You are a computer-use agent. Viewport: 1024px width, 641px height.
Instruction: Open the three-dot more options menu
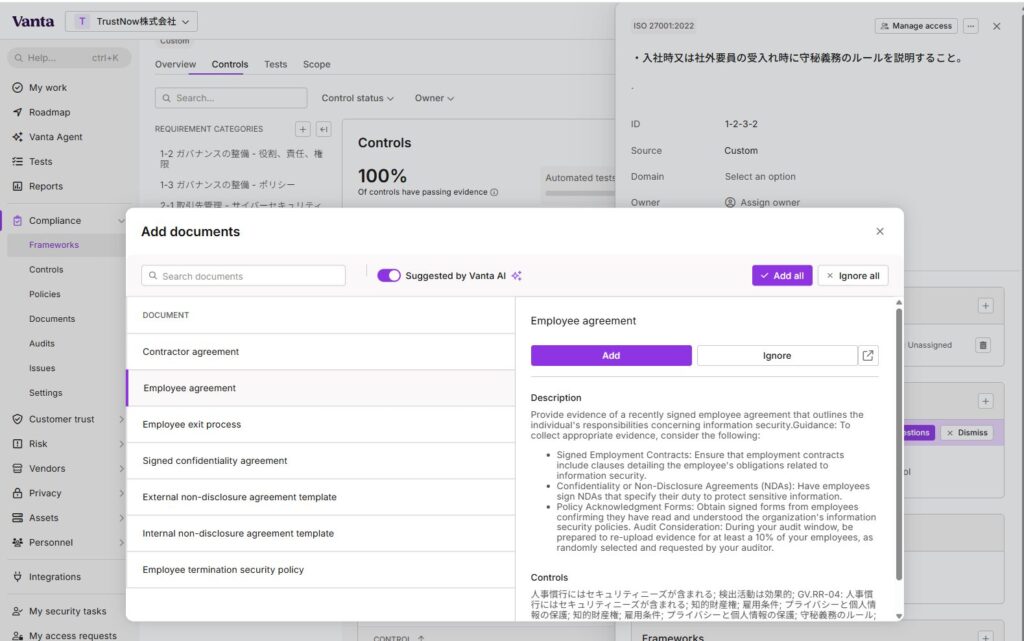[x=971, y=26]
